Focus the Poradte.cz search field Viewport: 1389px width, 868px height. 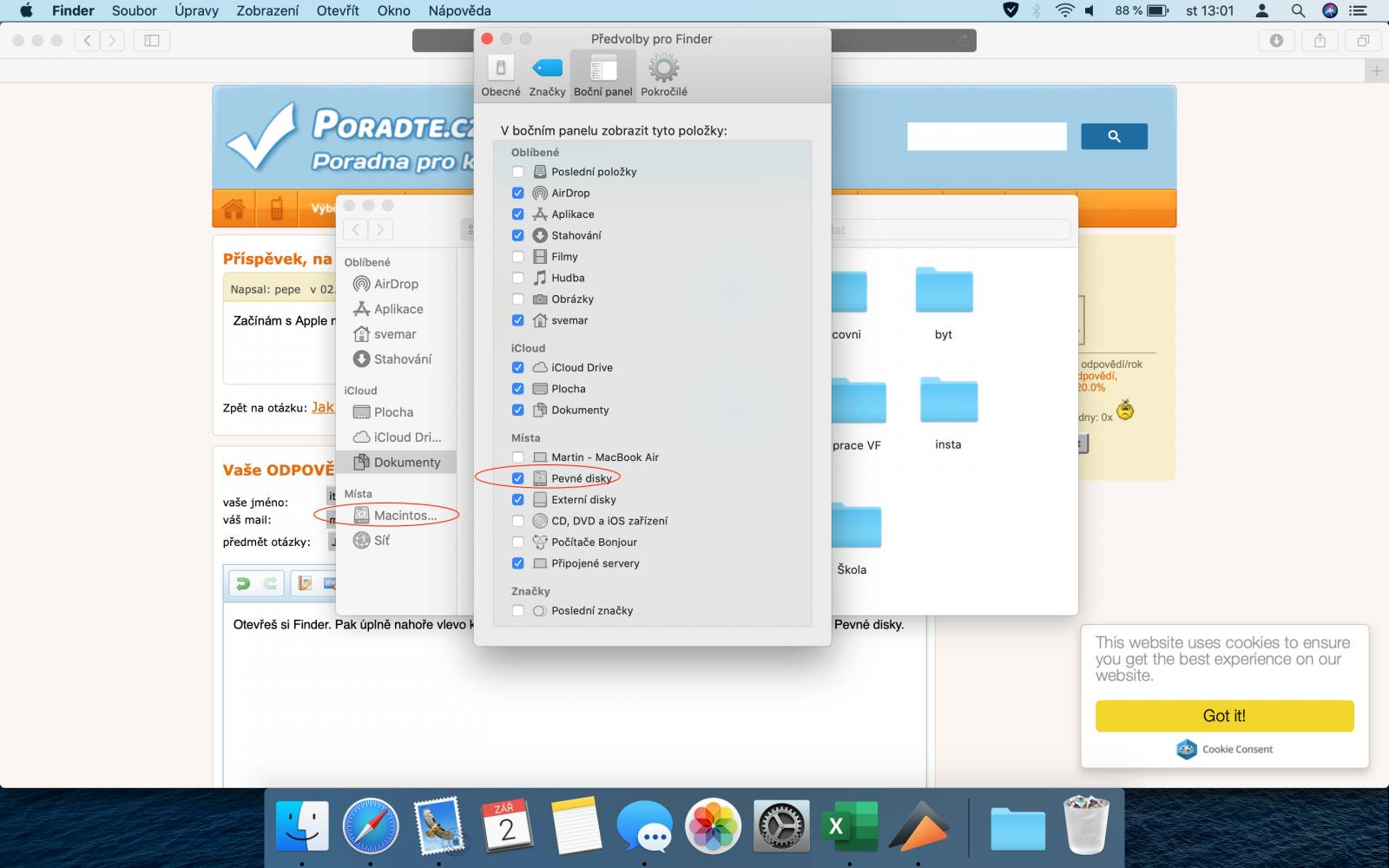tap(987, 136)
